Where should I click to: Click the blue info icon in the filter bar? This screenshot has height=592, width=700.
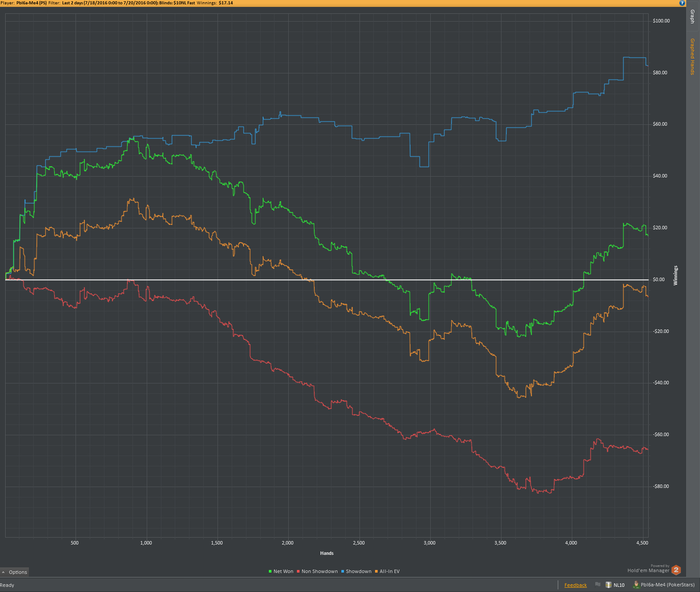pos(682,3)
